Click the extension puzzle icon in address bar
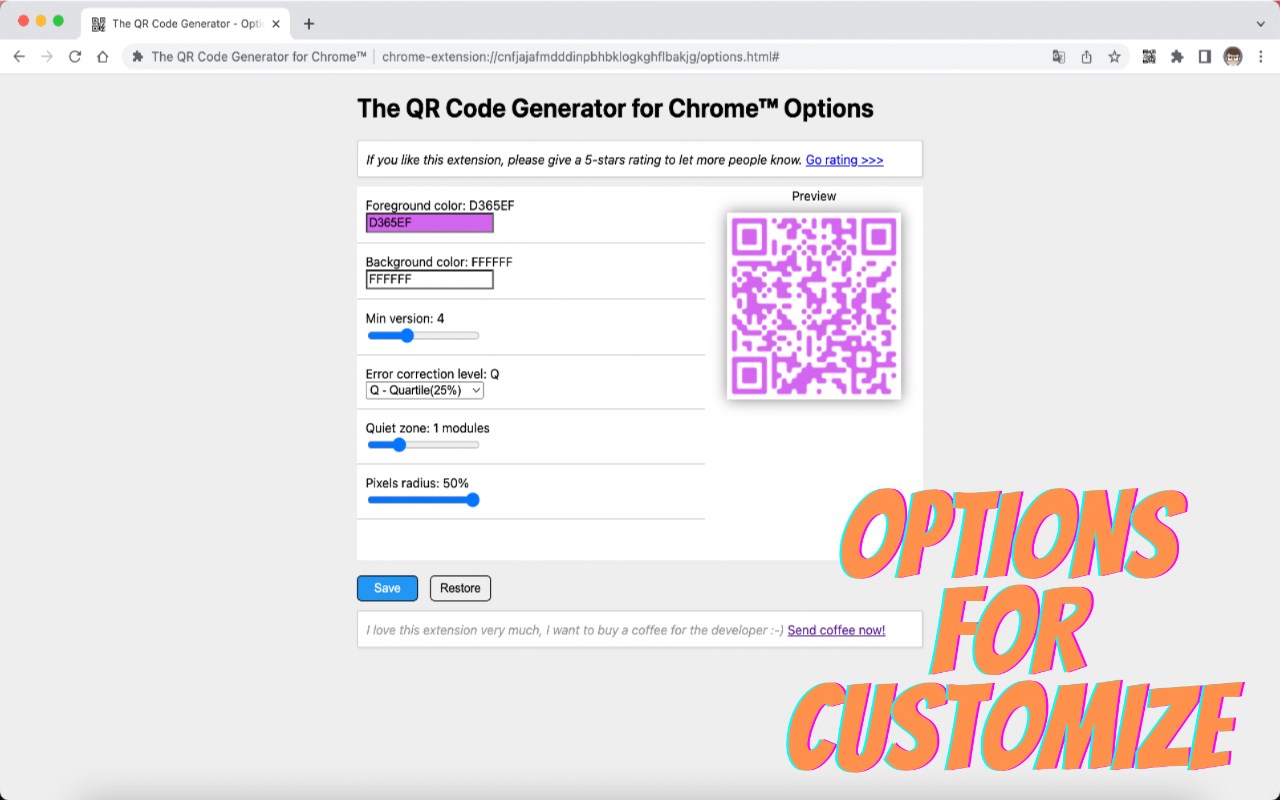This screenshot has height=800, width=1280. (x=138, y=57)
